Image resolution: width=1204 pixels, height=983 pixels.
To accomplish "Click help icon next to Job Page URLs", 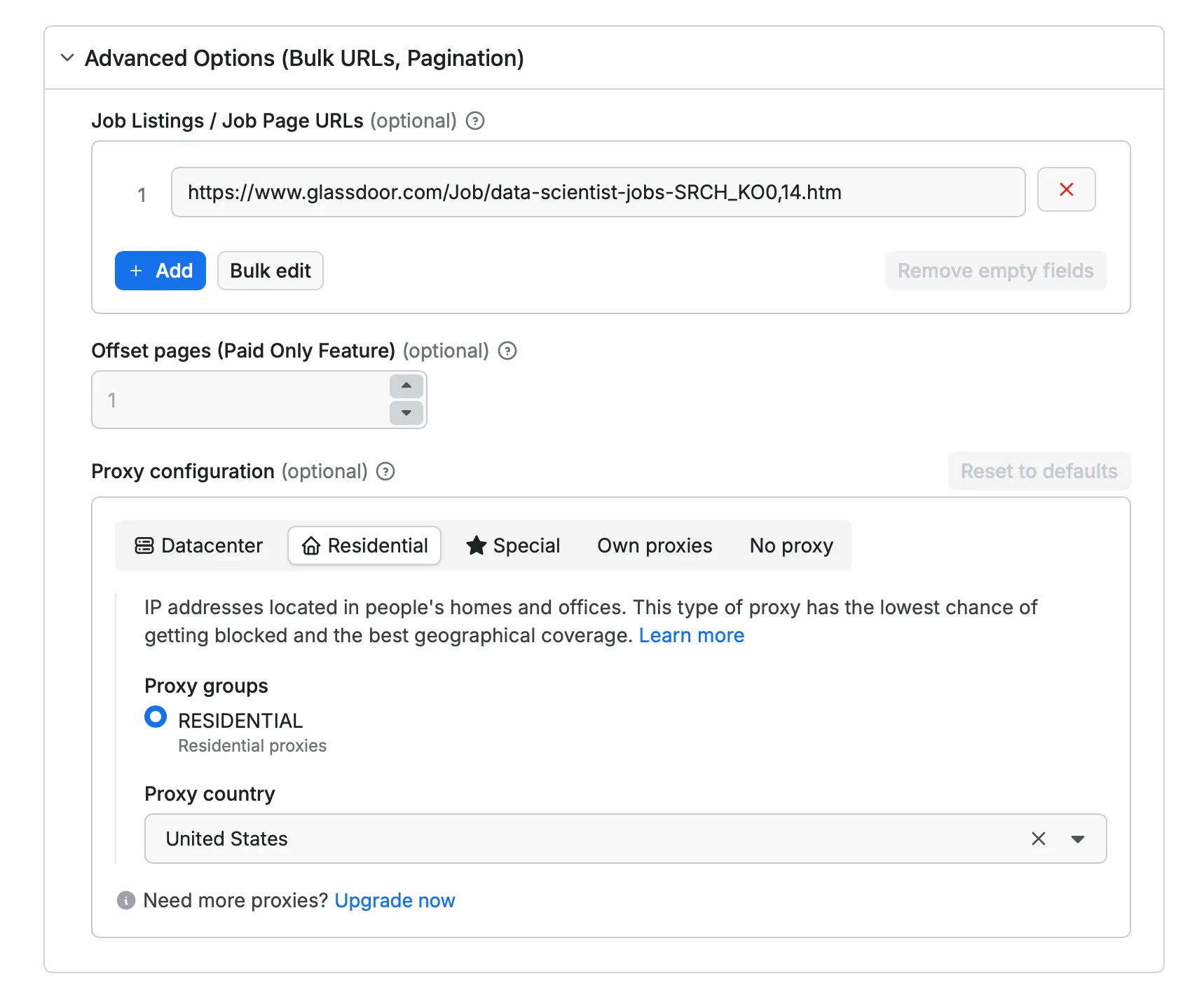I will [475, 121].
